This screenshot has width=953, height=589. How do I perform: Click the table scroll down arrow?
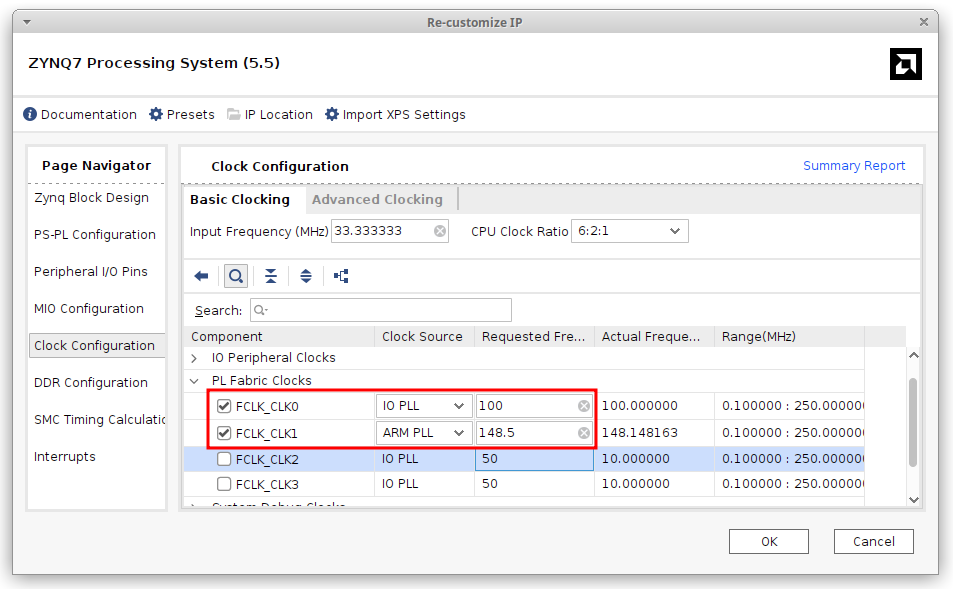coord(913,500)
